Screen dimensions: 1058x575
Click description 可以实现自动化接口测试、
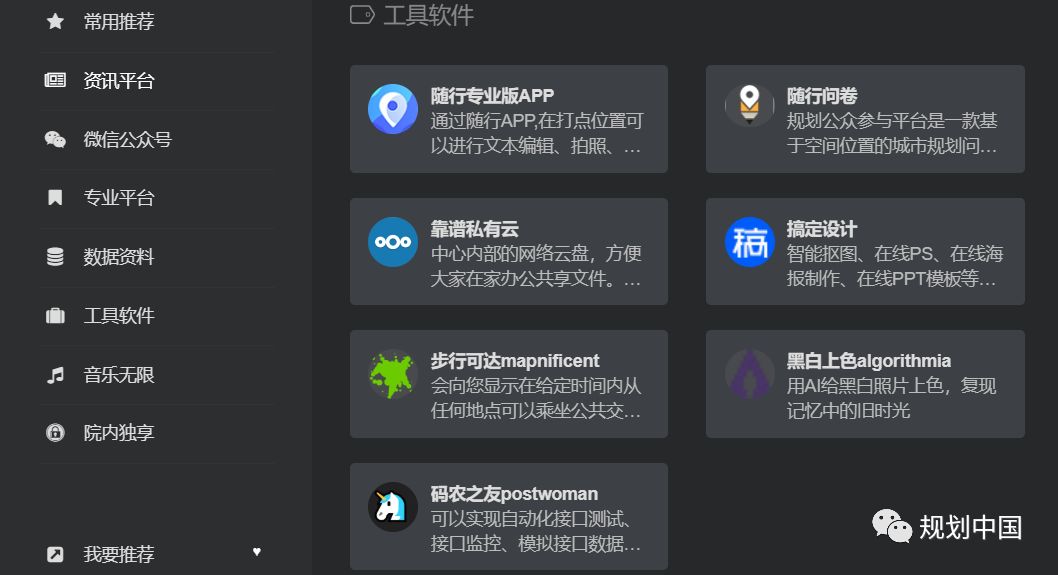click(x=531, y=519)
